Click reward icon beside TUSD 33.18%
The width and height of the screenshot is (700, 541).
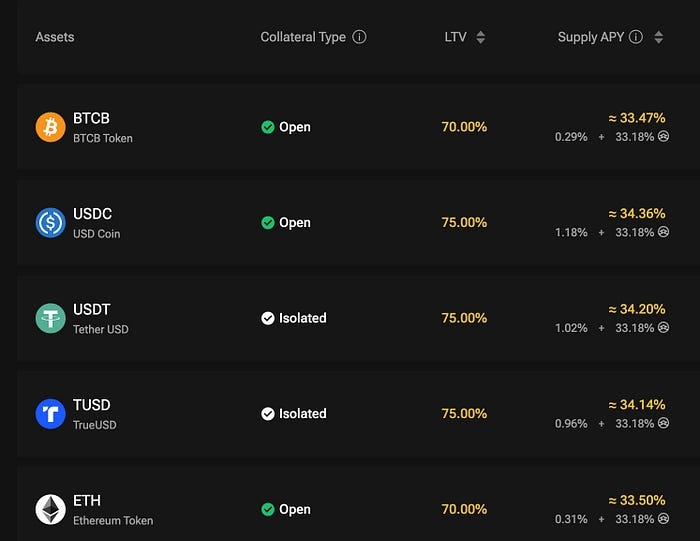[x=663, y=423]
